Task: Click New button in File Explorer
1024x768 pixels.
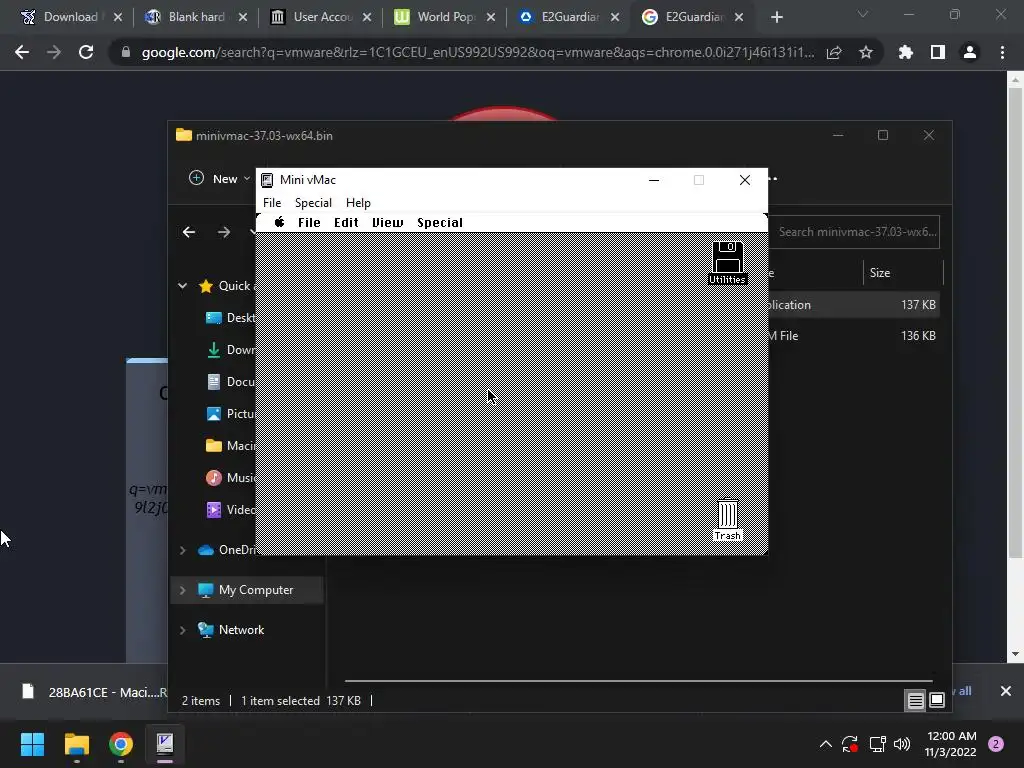Action: click(x=219, y=178)
